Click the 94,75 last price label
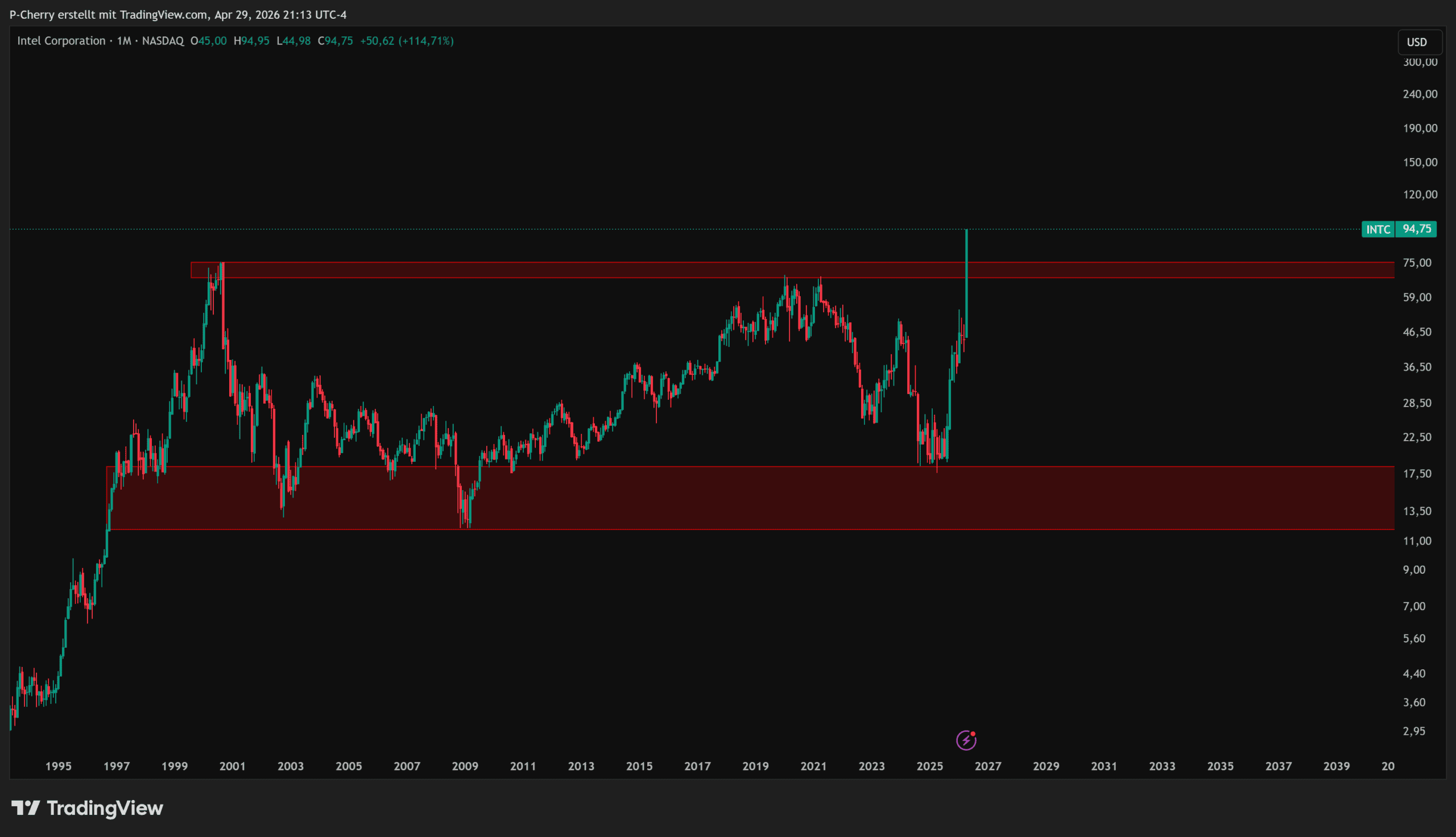Image resolution: width=1456 pixels, height=837 pixels. (1416, 229)
